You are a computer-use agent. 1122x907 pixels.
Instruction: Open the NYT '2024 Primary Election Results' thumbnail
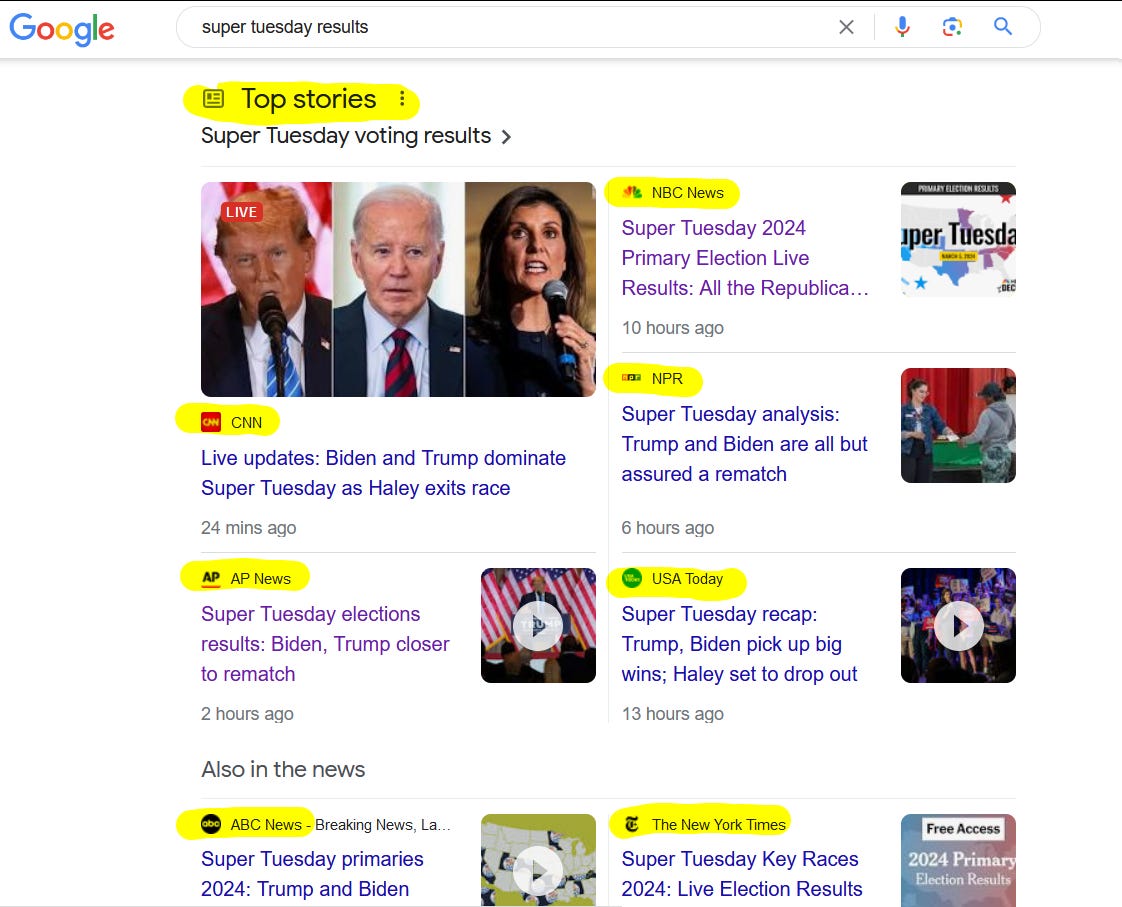958,861
